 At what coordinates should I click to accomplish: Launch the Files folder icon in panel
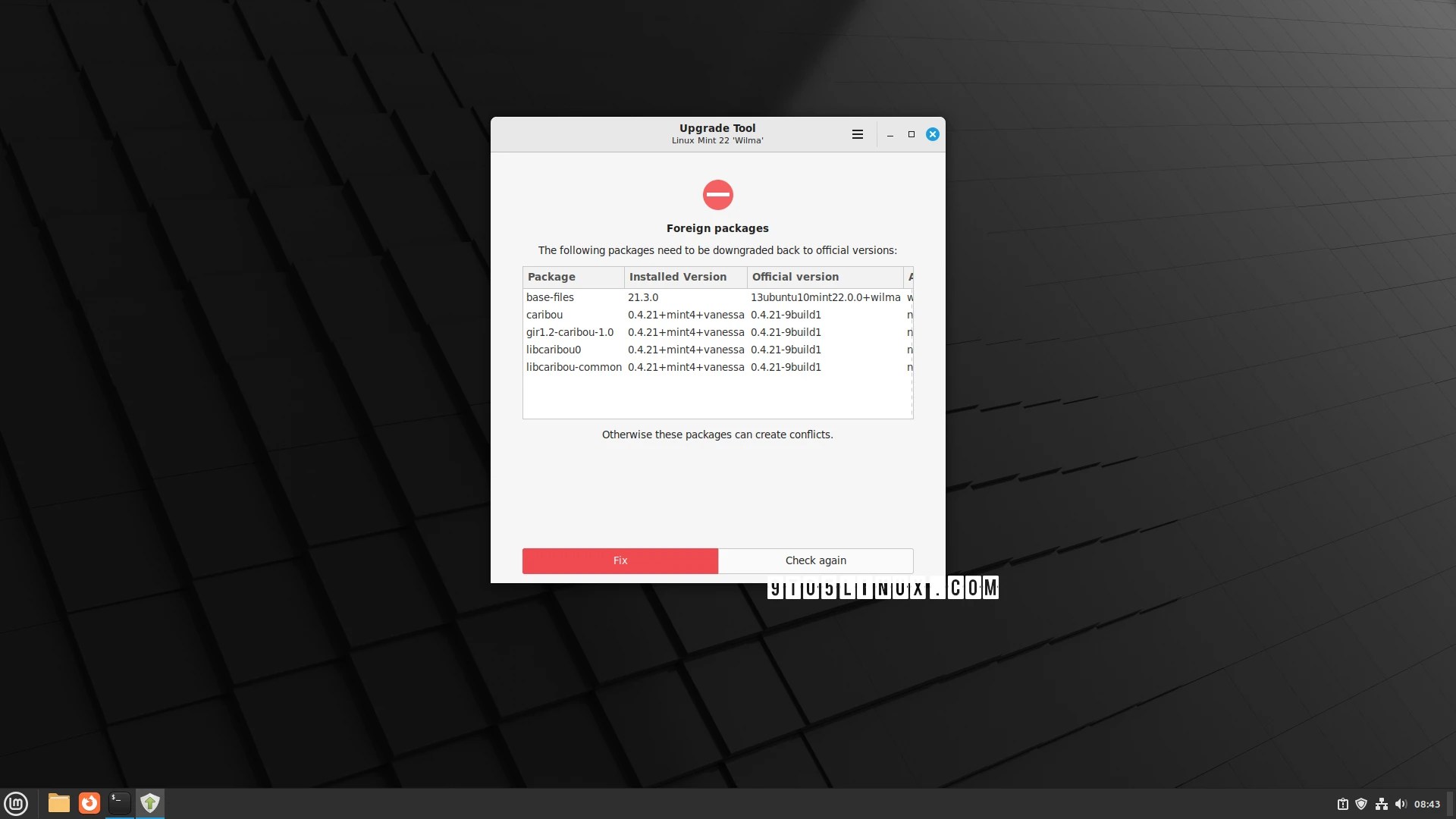coord(58,803)
